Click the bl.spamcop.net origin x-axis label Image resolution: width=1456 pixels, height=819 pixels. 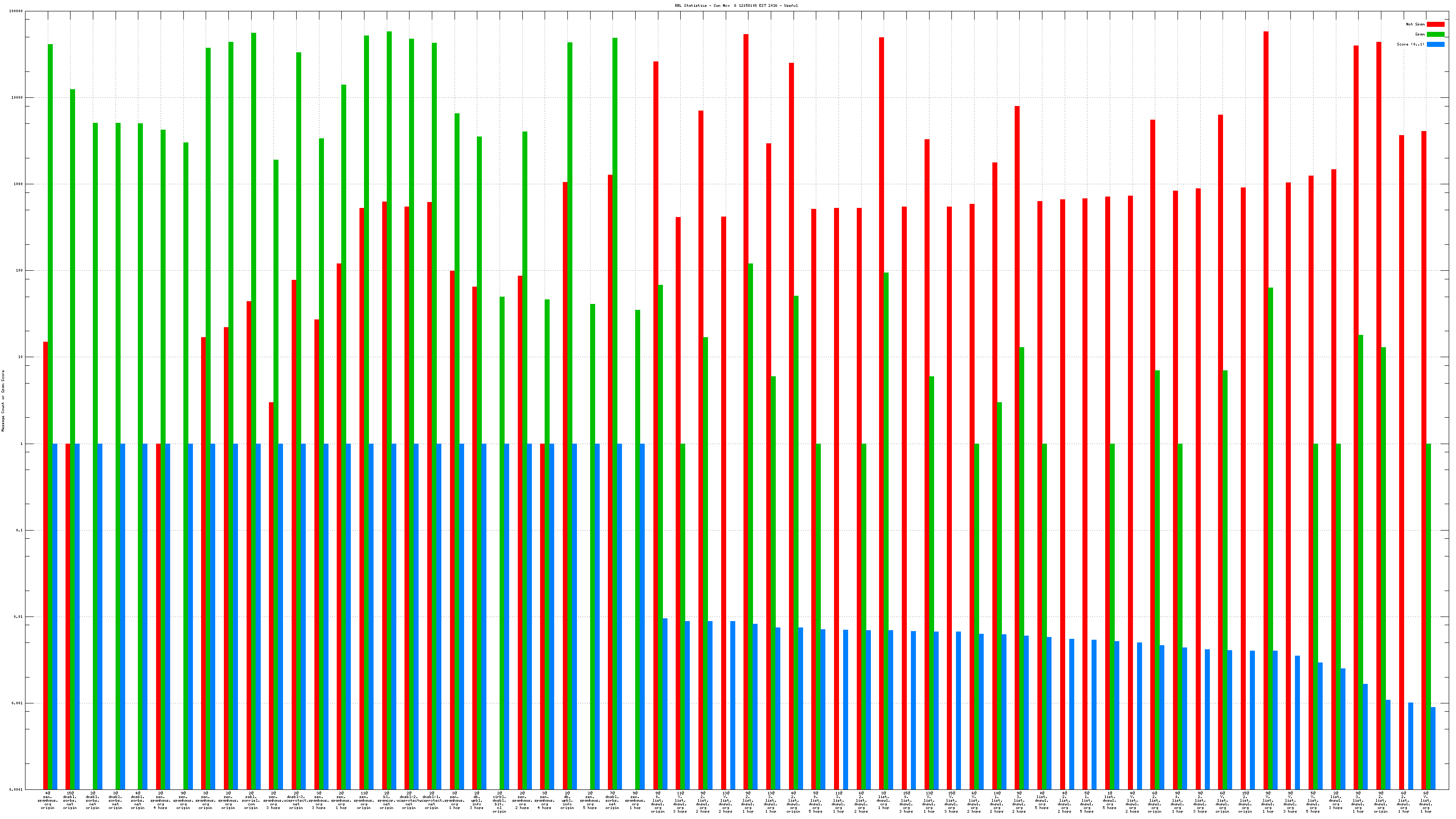pyautogui.click(x=387, y=800)
